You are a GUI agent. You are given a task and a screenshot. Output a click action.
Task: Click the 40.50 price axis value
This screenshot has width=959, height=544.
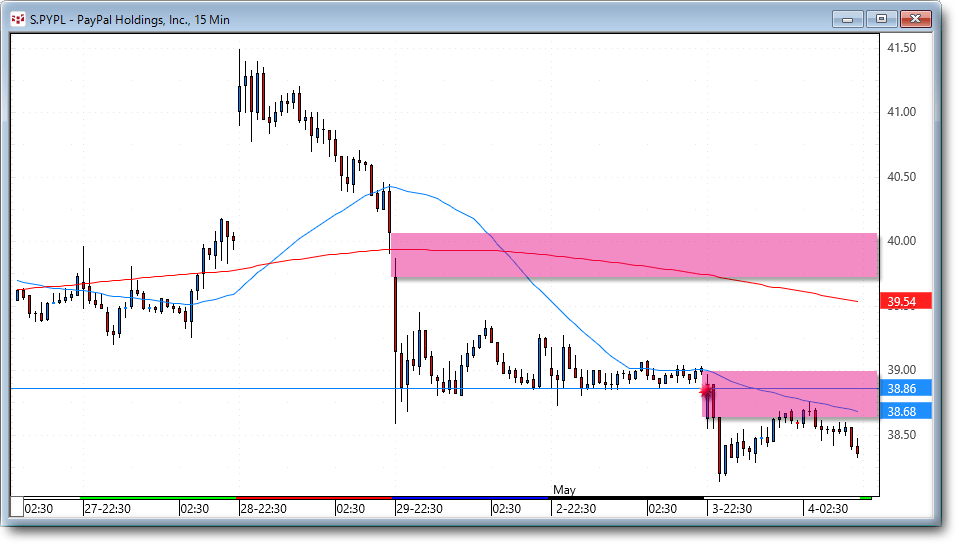tap(902, 177)
